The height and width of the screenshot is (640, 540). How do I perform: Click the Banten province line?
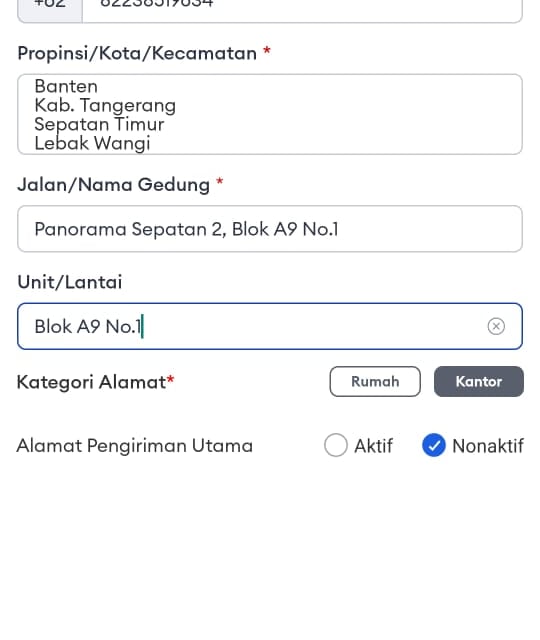tap(66, 87)
